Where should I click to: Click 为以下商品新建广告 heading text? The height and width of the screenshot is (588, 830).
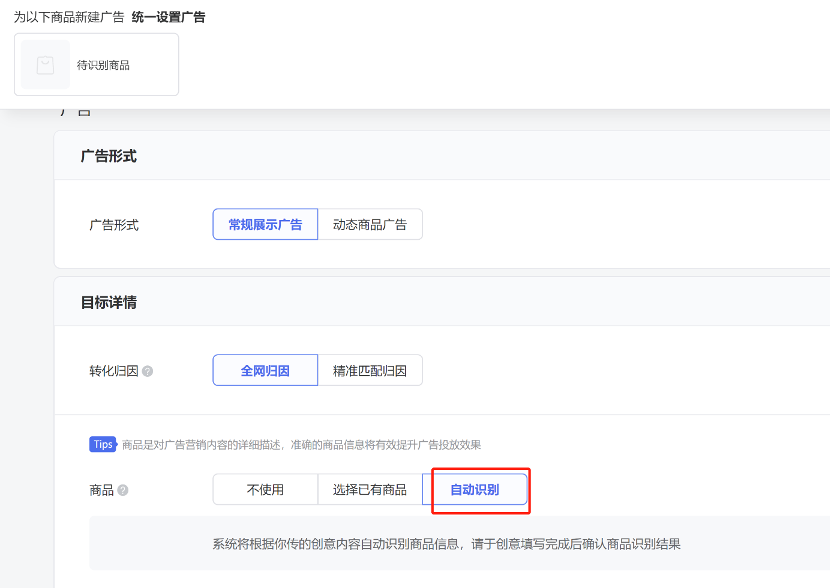click(69, 17)
